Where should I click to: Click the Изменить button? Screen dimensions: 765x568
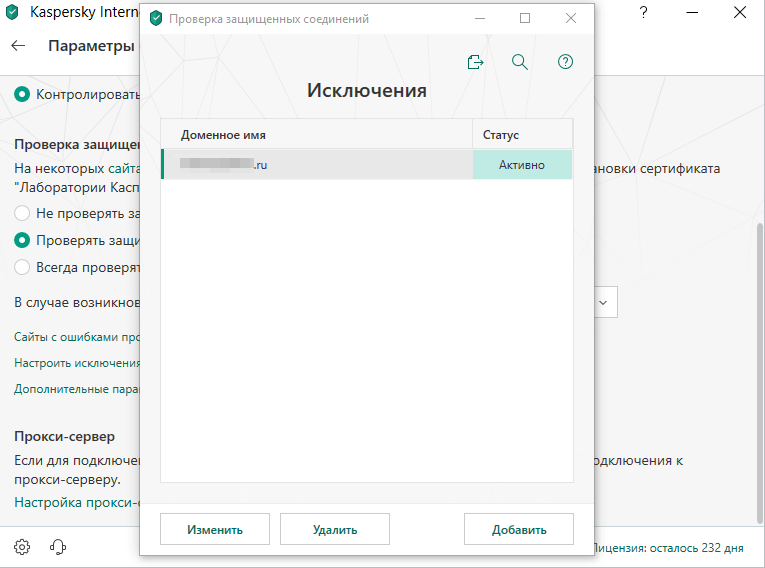(215, 529)
